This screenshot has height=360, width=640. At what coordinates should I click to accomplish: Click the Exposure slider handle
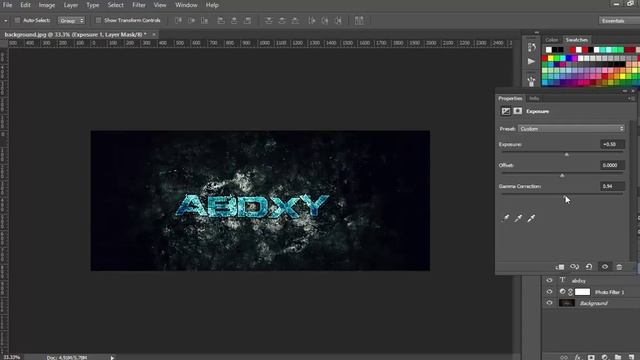point(567,155)
